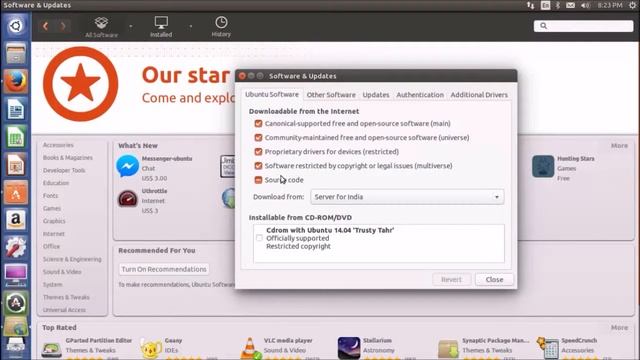The width and height of the screenshot is (640, 360).
Task: Select Graphics category
Action: tap(54, 221)
